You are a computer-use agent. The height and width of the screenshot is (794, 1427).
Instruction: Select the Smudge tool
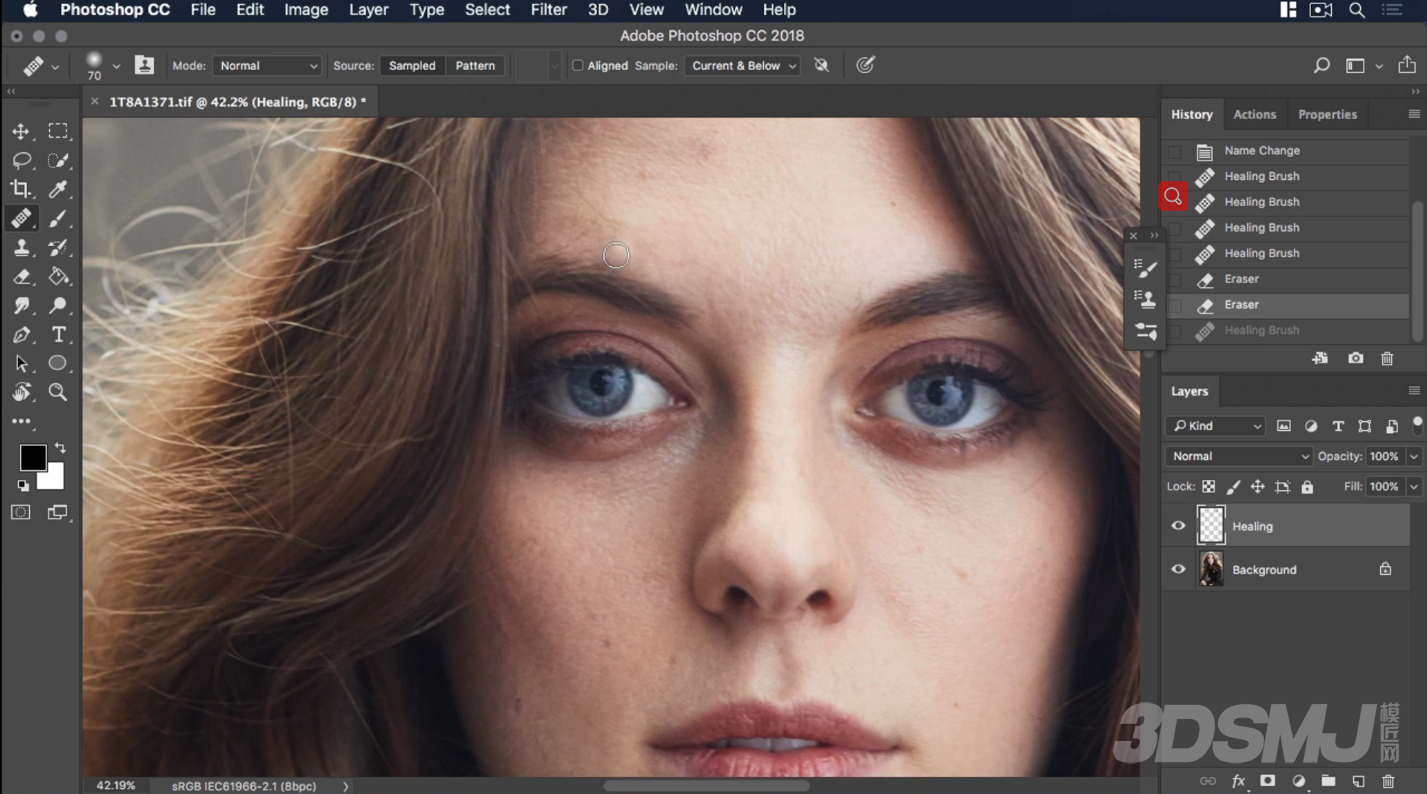tap(21, 305)
